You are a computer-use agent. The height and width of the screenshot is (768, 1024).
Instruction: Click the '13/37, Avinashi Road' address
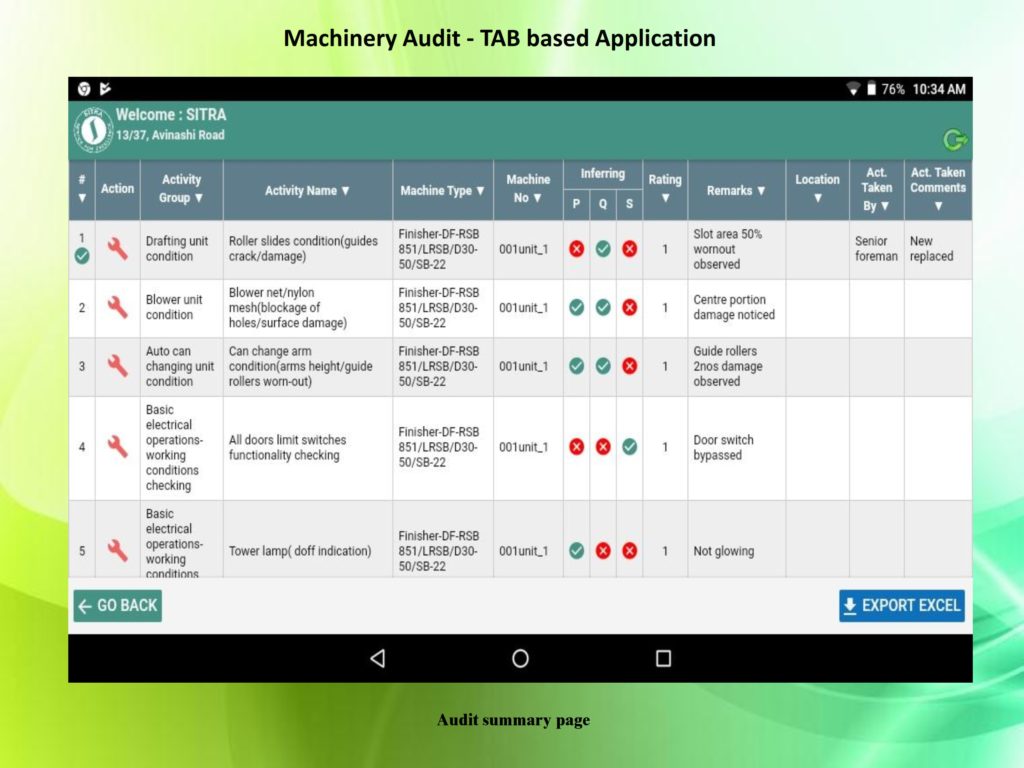tap(170, 135)
